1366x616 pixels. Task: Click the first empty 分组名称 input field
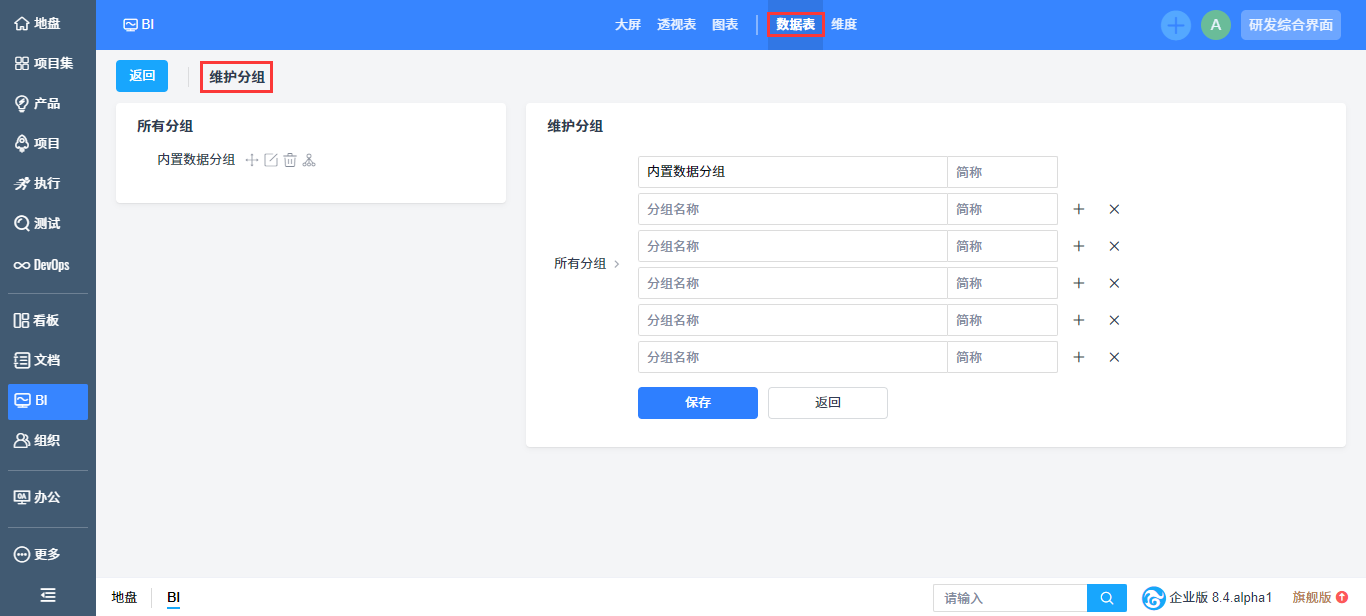click(x=792, y=209)
